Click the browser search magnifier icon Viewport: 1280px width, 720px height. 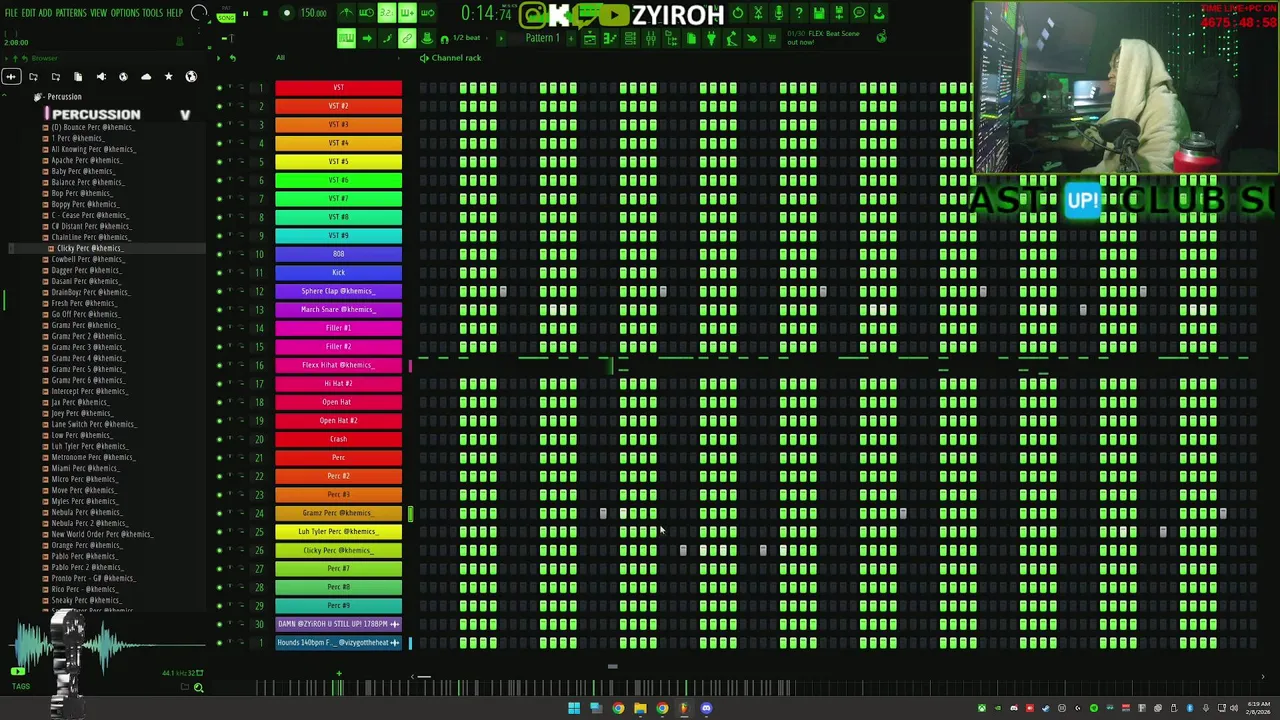[x=198, y=687]
